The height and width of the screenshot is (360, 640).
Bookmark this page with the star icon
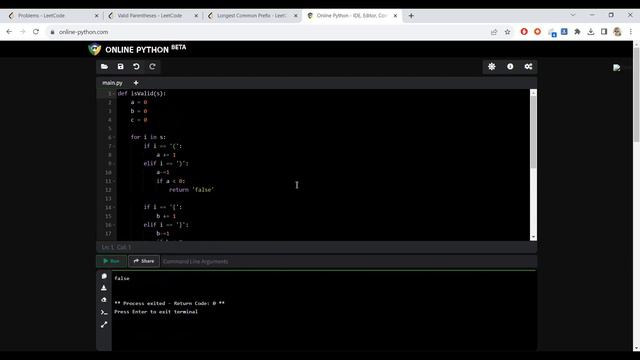(507, 31)
